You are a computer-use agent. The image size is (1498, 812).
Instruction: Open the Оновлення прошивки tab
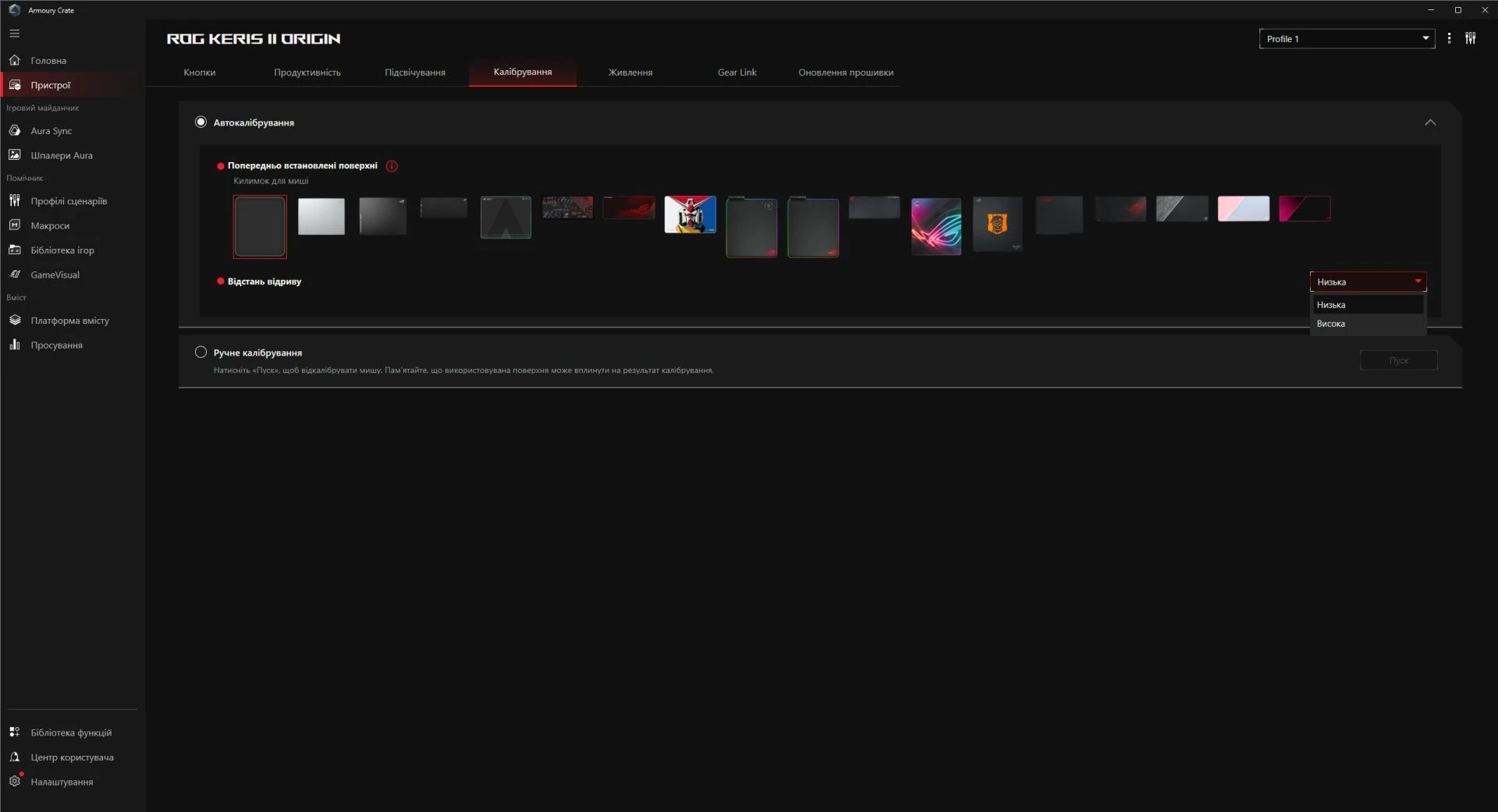tap(846, 73)
